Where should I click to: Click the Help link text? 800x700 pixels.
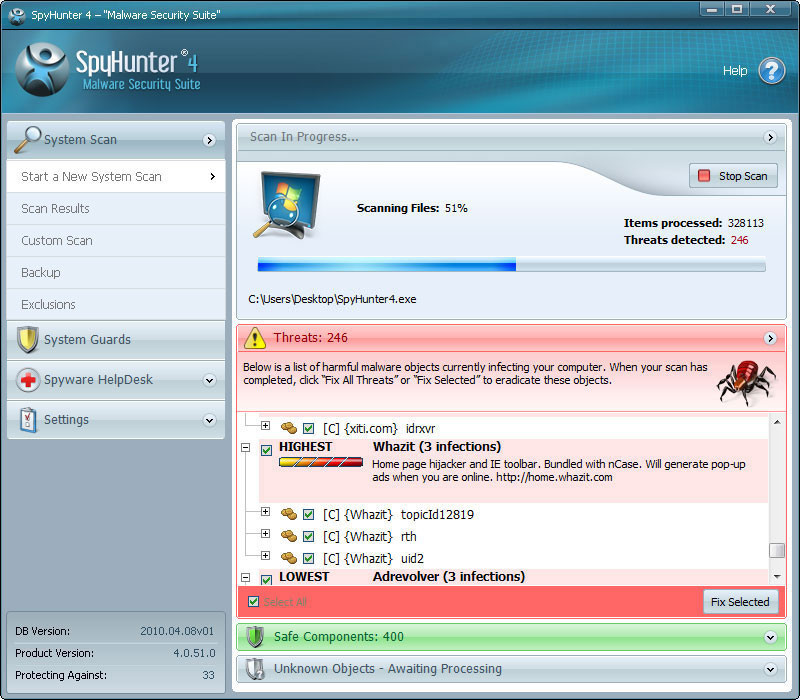point(735,70)
